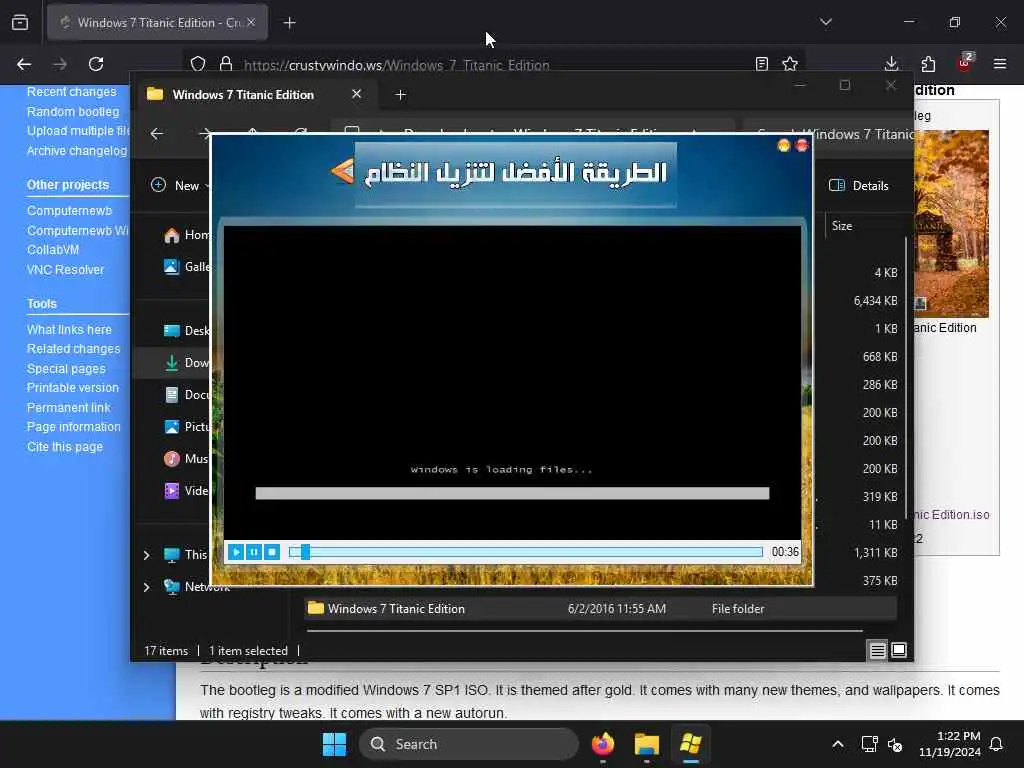Open new Firefox tab
Screen dimensions: 1024x768
pyautogui.click(x=289, y=23)
